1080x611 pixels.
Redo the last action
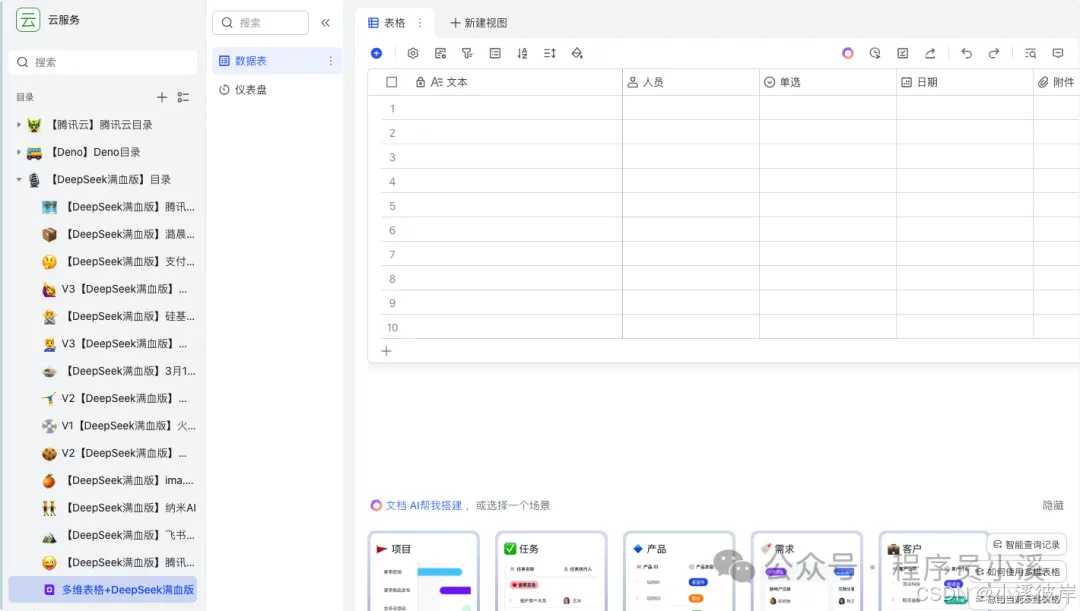pyautogui.click(x=994, y=53)
